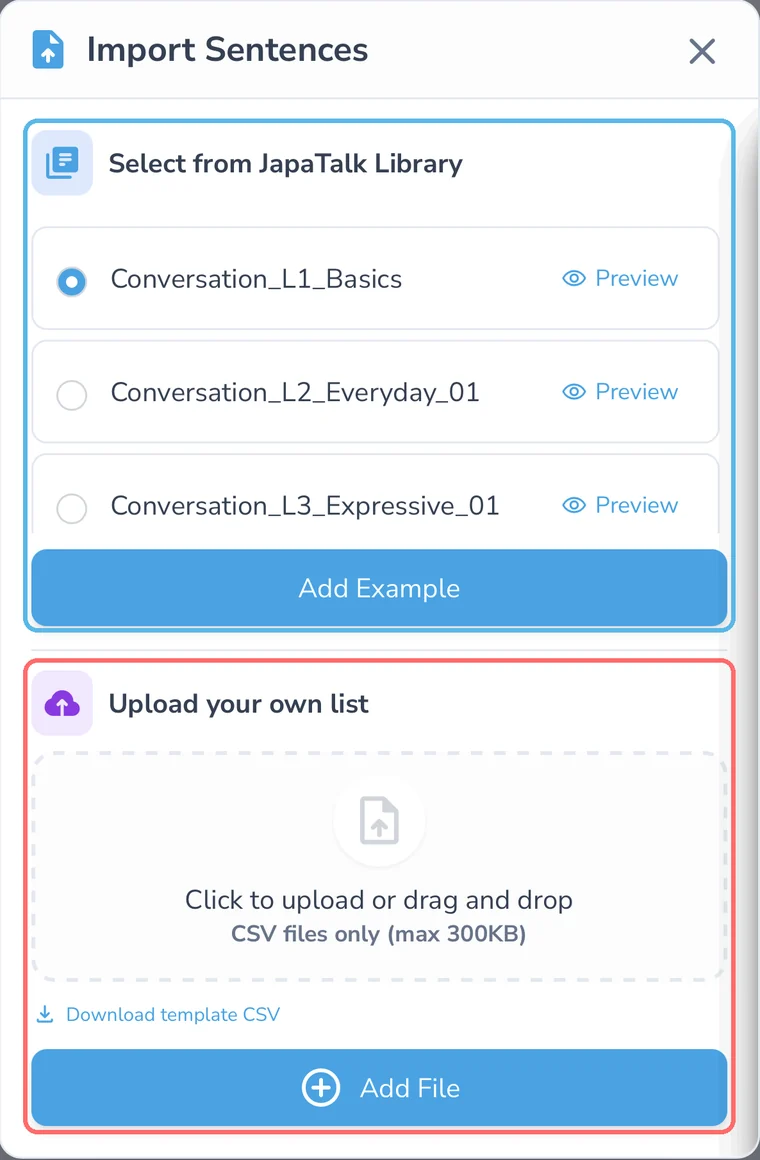The width and height of the screenshot is (760, 1160).
Task: Click eye icon for Conversation_L2_Everyday_01
Action: point(574,391)
